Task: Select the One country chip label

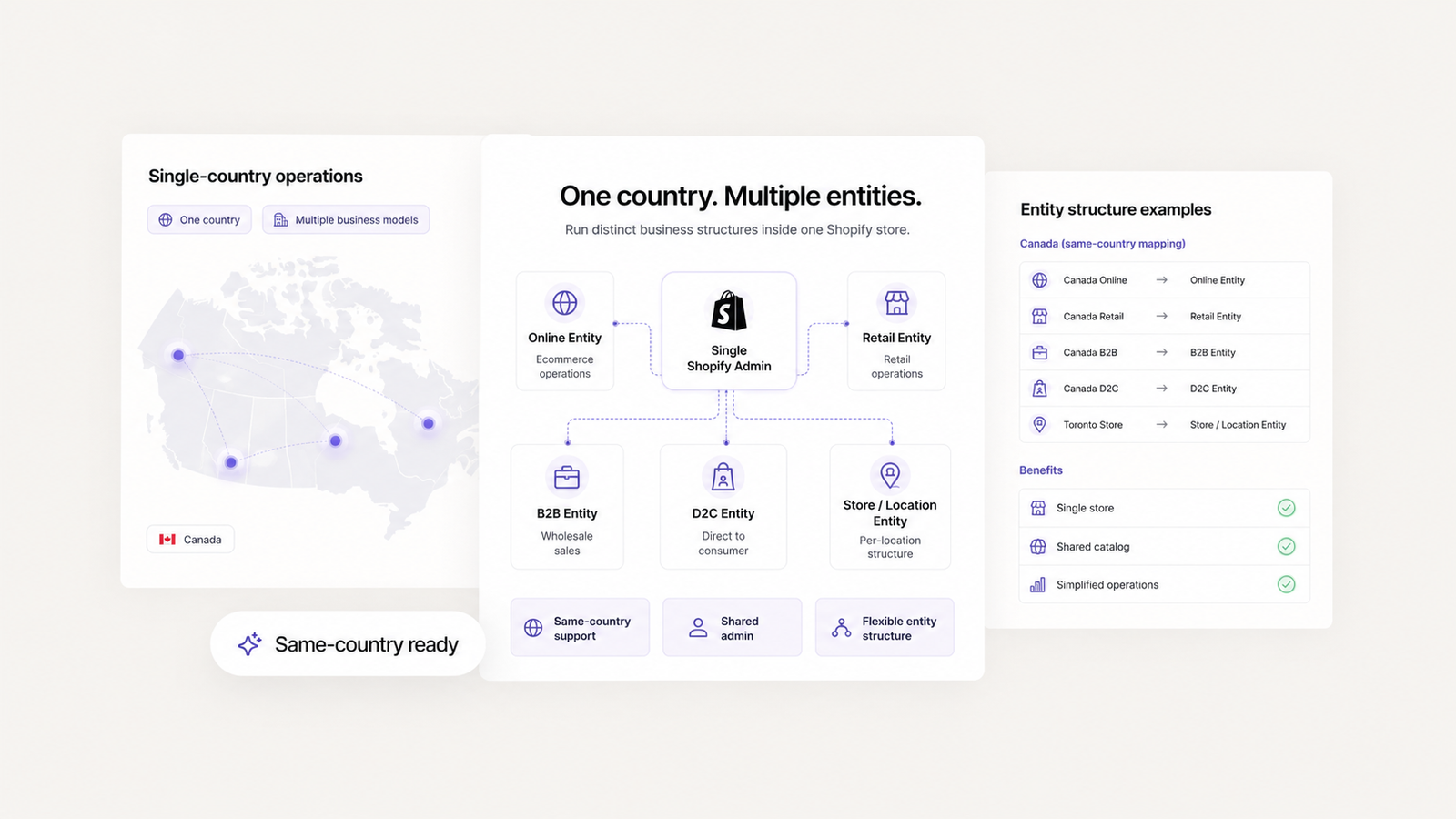Action: click(x=210, y=220)
